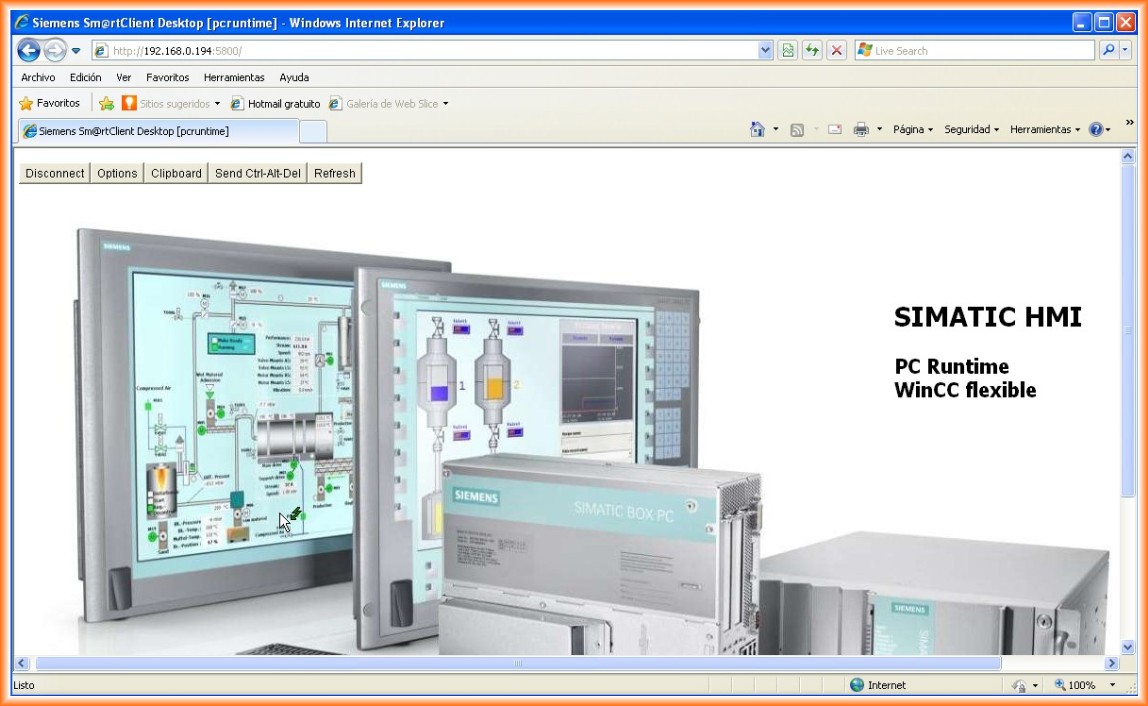Open the Archivo menu

coord(38,77)
